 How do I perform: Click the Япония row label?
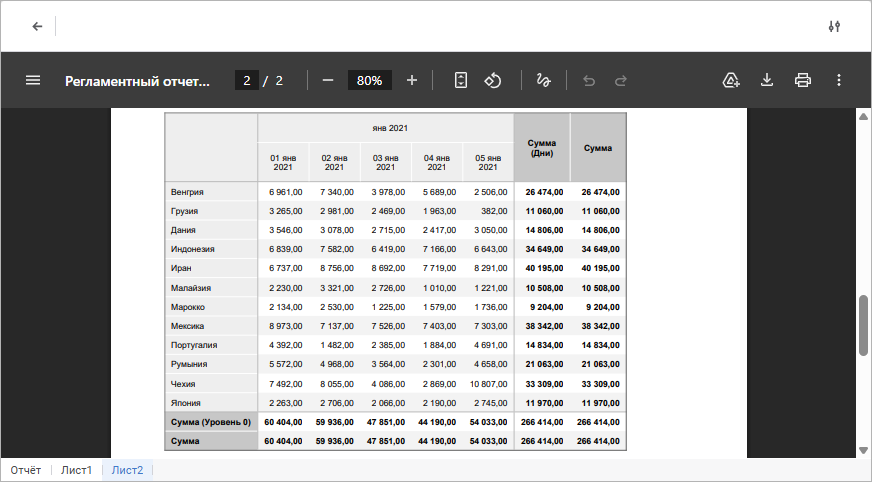click(x=185, y=403)
